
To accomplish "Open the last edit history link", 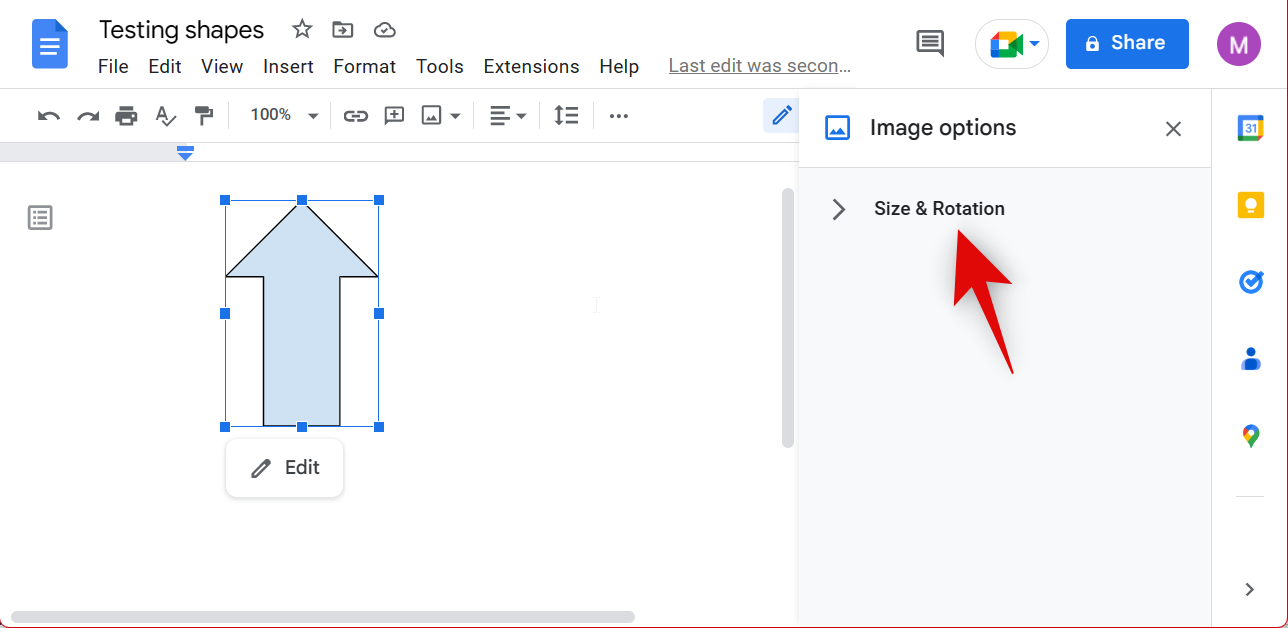I will coord(759,67).
